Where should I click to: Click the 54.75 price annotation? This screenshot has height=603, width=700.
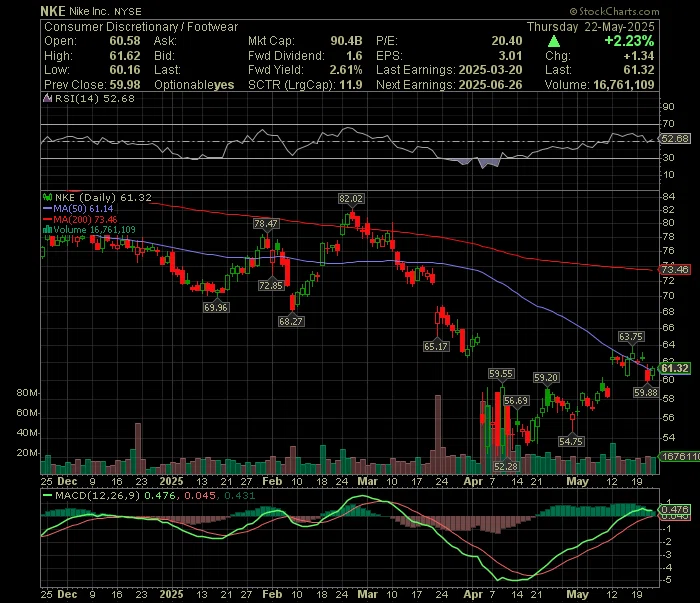(x=571, y=441)
